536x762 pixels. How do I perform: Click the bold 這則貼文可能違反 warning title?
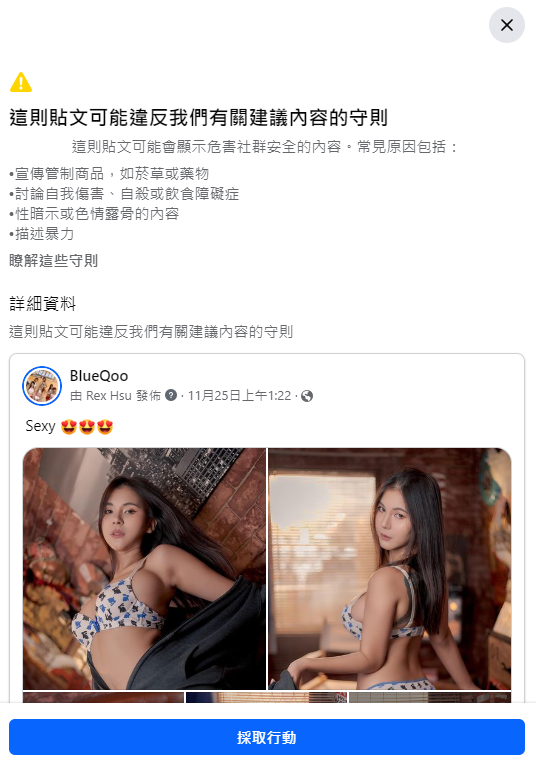(198, 118)
